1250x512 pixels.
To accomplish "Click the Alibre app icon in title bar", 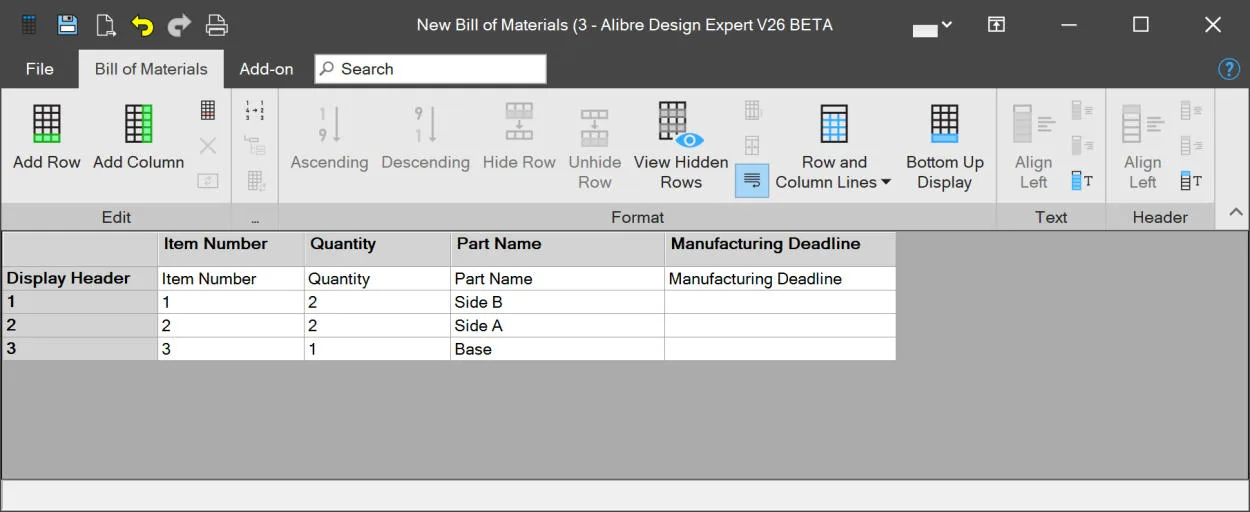I will tap(30, 25).
